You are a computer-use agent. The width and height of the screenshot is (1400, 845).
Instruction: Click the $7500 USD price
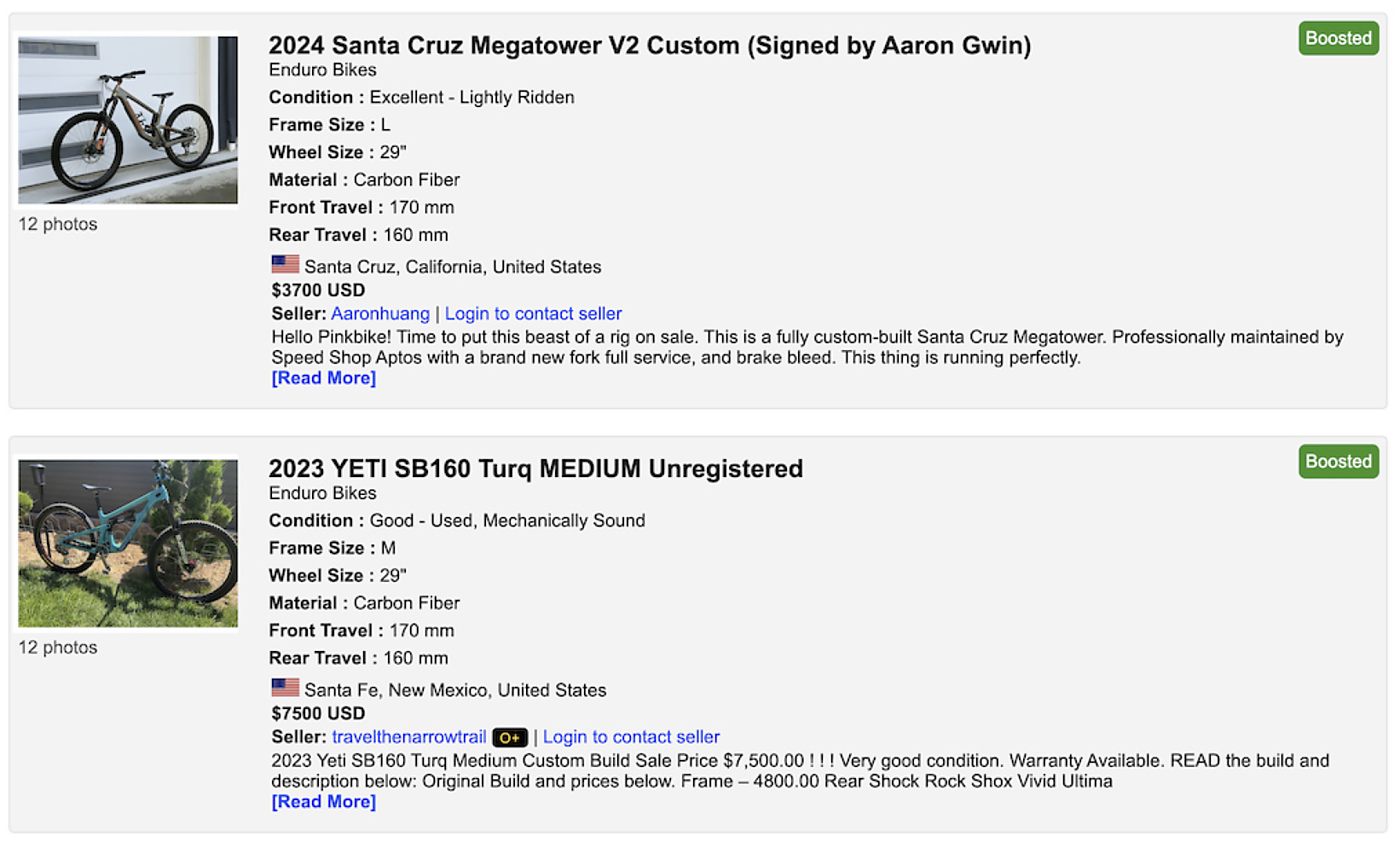(x=318, y=713)
